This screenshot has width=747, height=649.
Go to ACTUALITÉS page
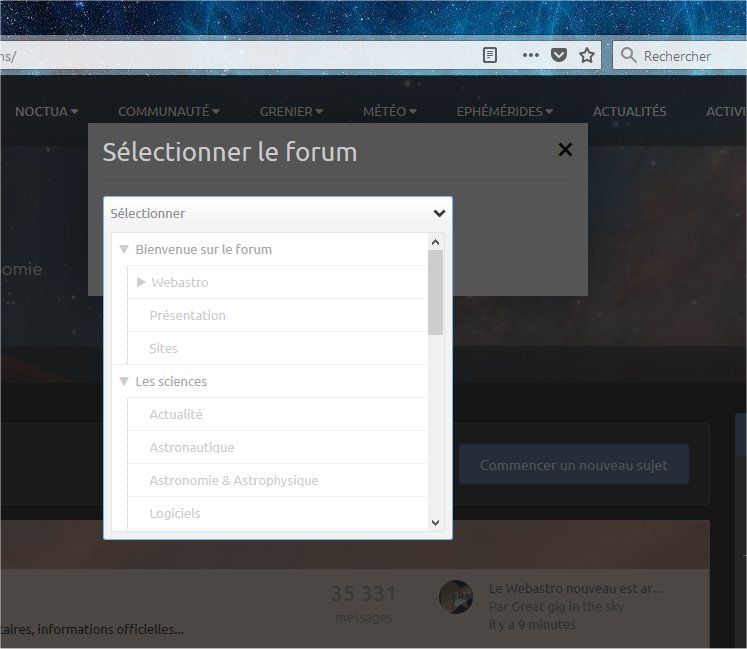pos(629,112)
